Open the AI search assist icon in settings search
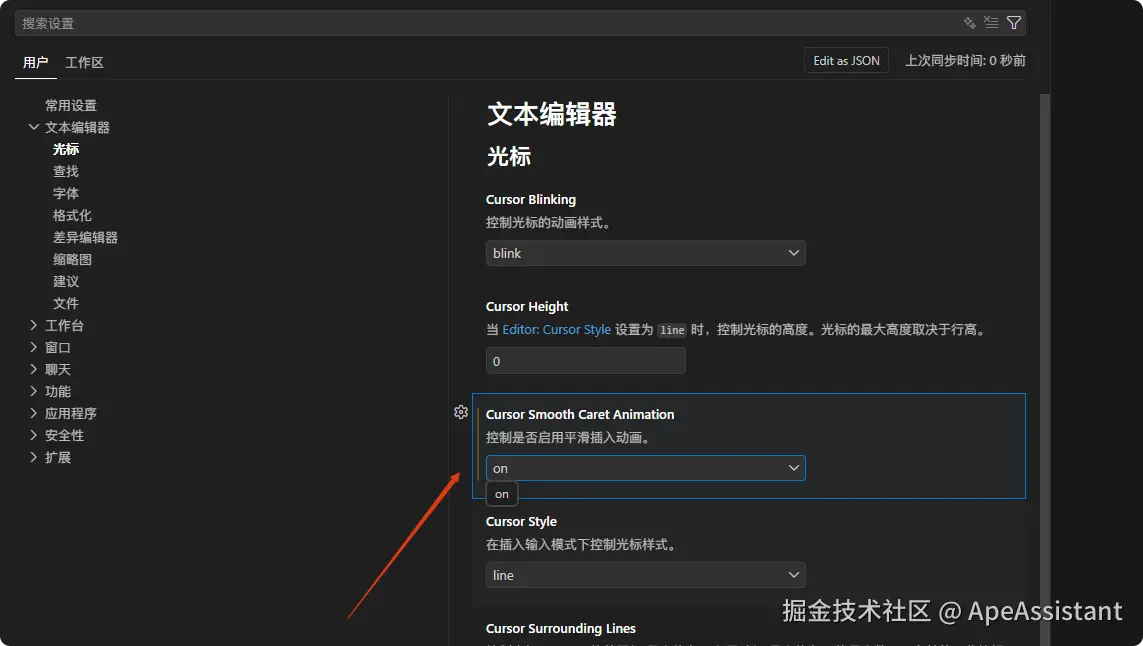 click(x=968, y=22)
